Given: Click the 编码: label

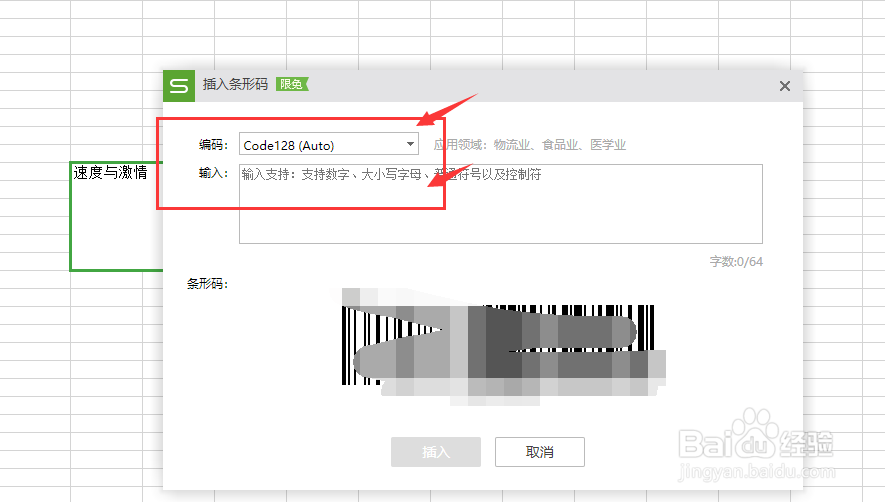Looking at the screenshot, I should pyautogui.click(x=213, y=145).
